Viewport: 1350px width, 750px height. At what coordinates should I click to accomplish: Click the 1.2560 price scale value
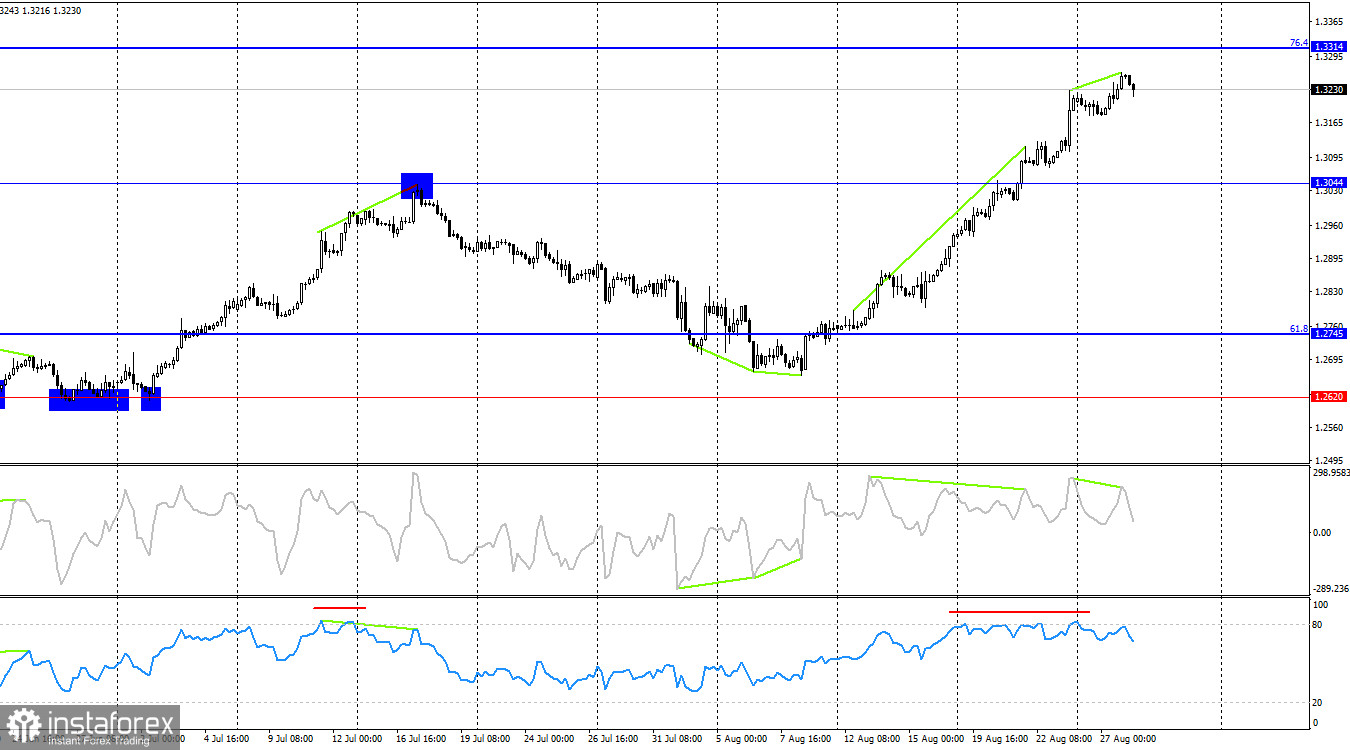point(1329,428)
